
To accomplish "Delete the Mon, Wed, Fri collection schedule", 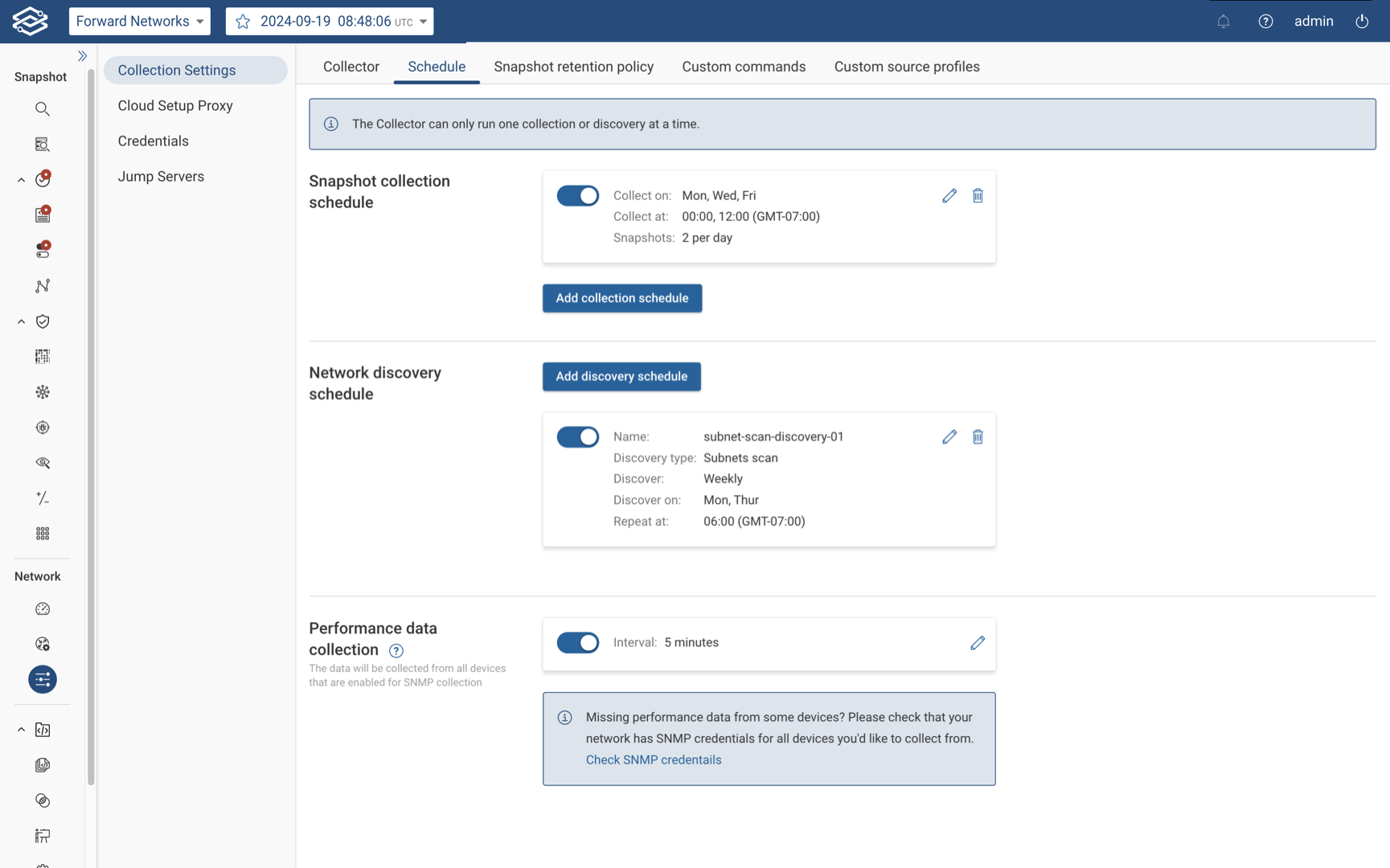I will coord(978,195).
